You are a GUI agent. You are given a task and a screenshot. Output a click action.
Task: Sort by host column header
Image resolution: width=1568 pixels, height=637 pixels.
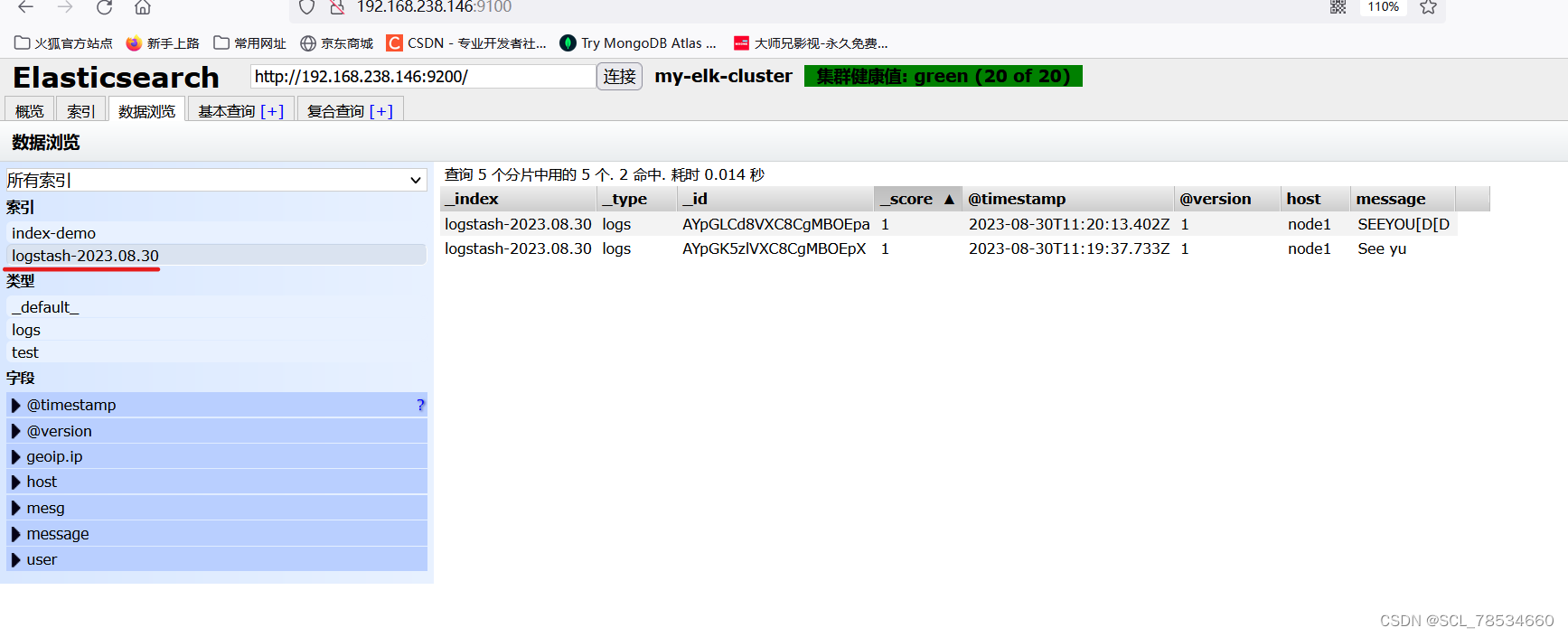[1316, 199]
